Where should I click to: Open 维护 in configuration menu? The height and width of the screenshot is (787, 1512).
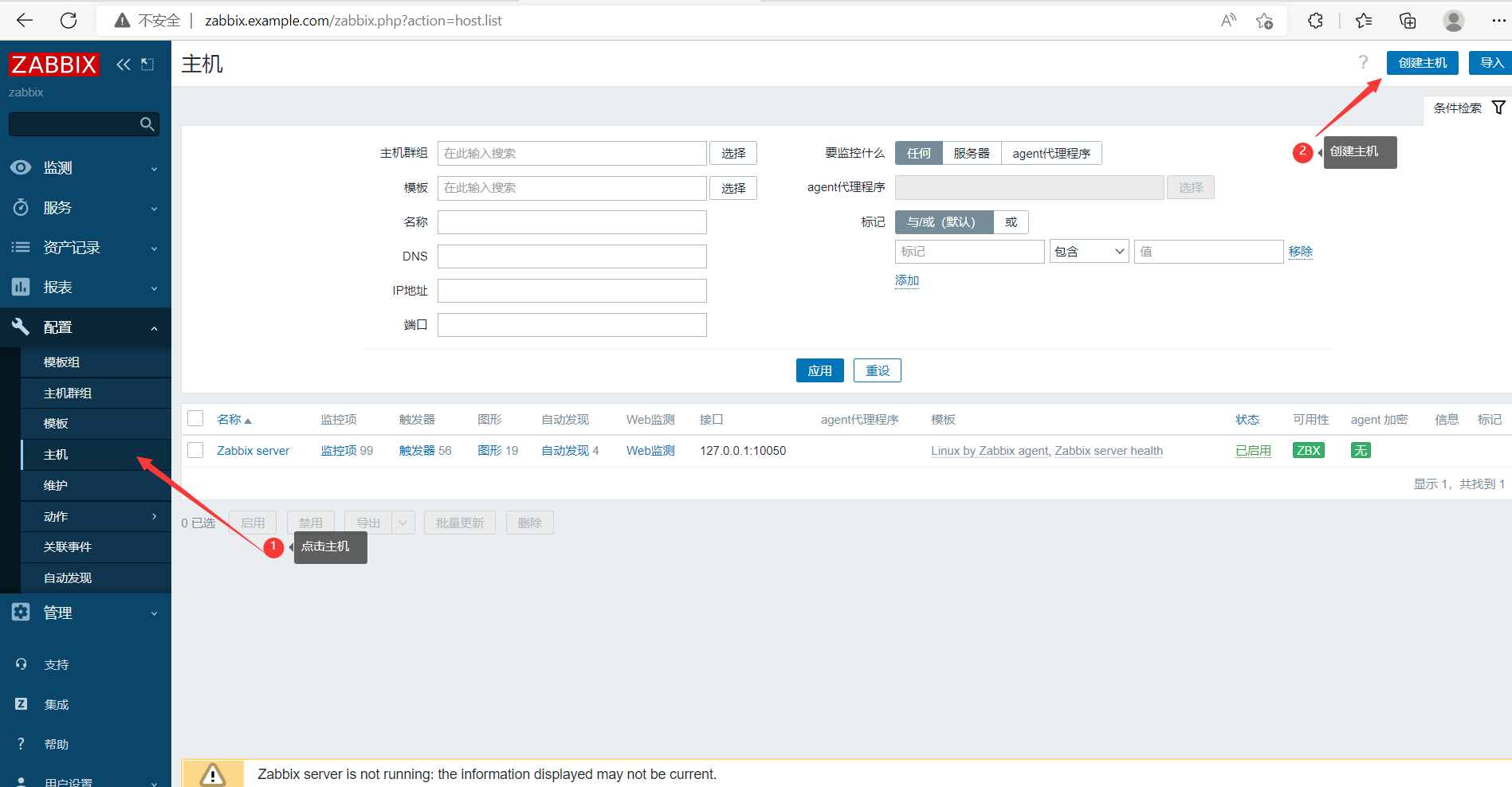[96, 486]
